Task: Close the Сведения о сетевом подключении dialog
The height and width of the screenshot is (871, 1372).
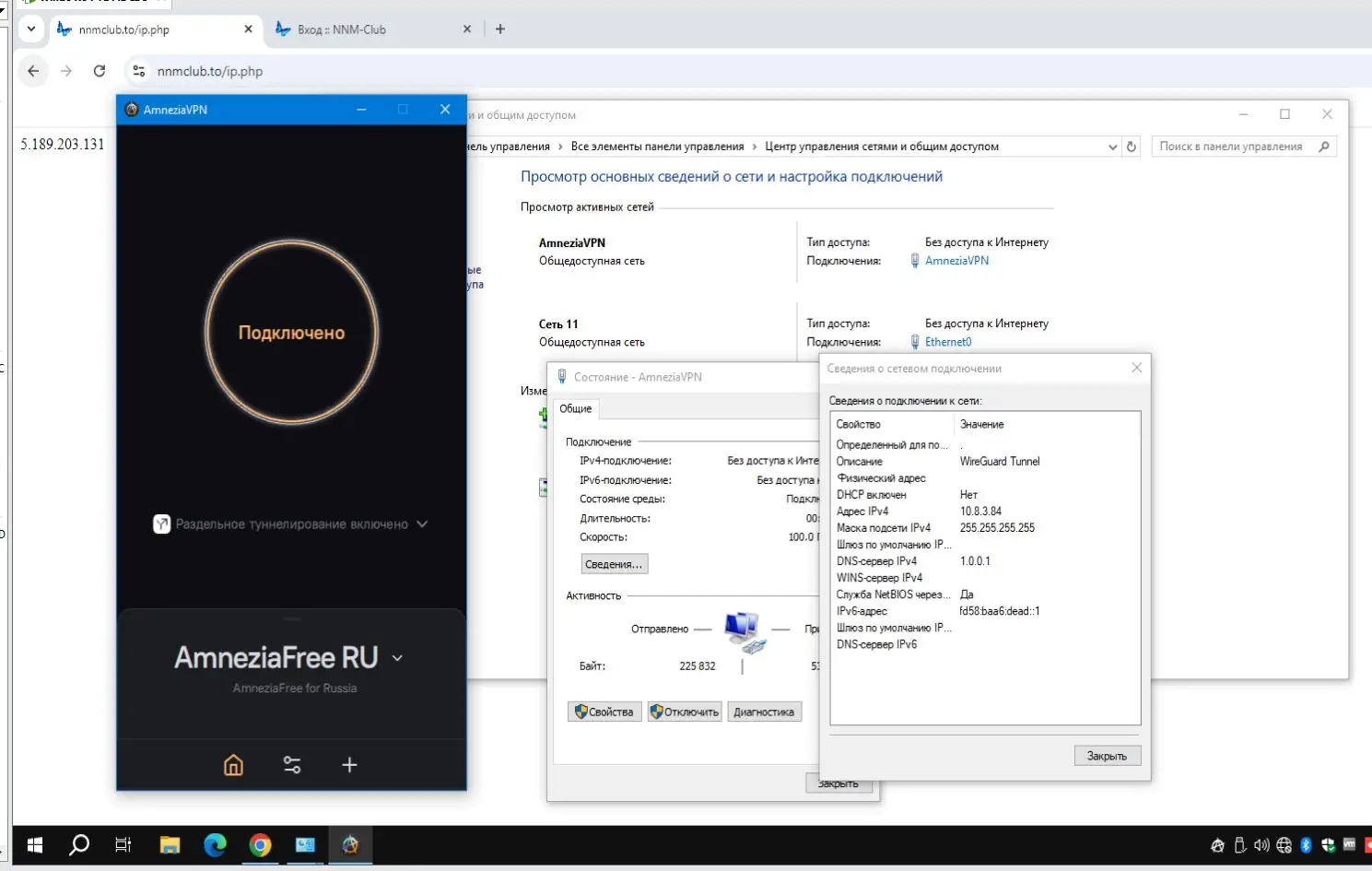Action: [x=1136, y=368]
